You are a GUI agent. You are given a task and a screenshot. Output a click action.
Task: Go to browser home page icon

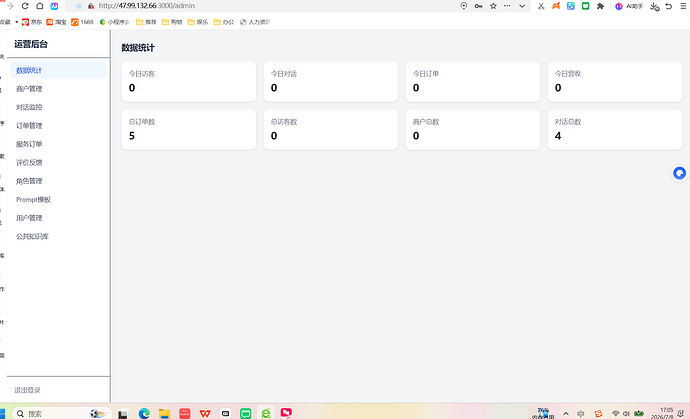[40, 6]
